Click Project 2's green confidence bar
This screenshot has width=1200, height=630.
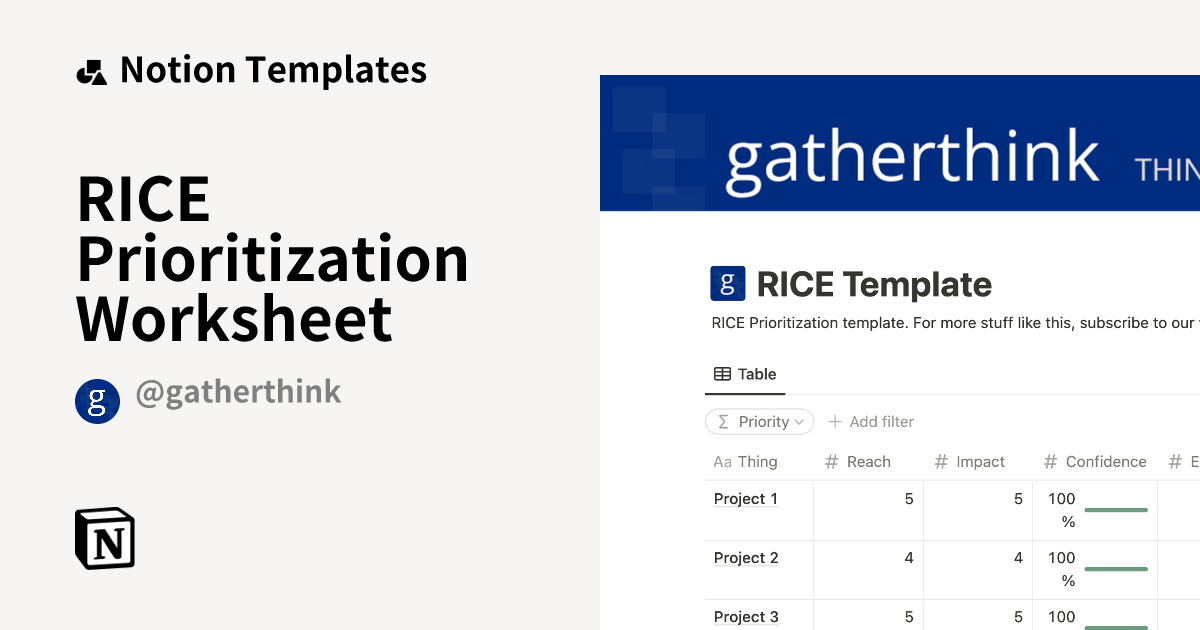point(1116,568)
